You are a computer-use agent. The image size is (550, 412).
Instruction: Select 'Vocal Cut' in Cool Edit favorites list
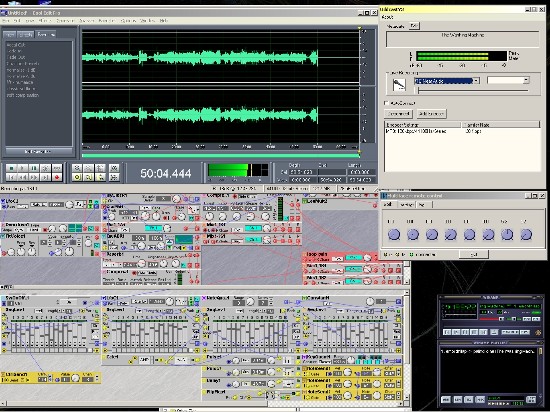(16, 45)
